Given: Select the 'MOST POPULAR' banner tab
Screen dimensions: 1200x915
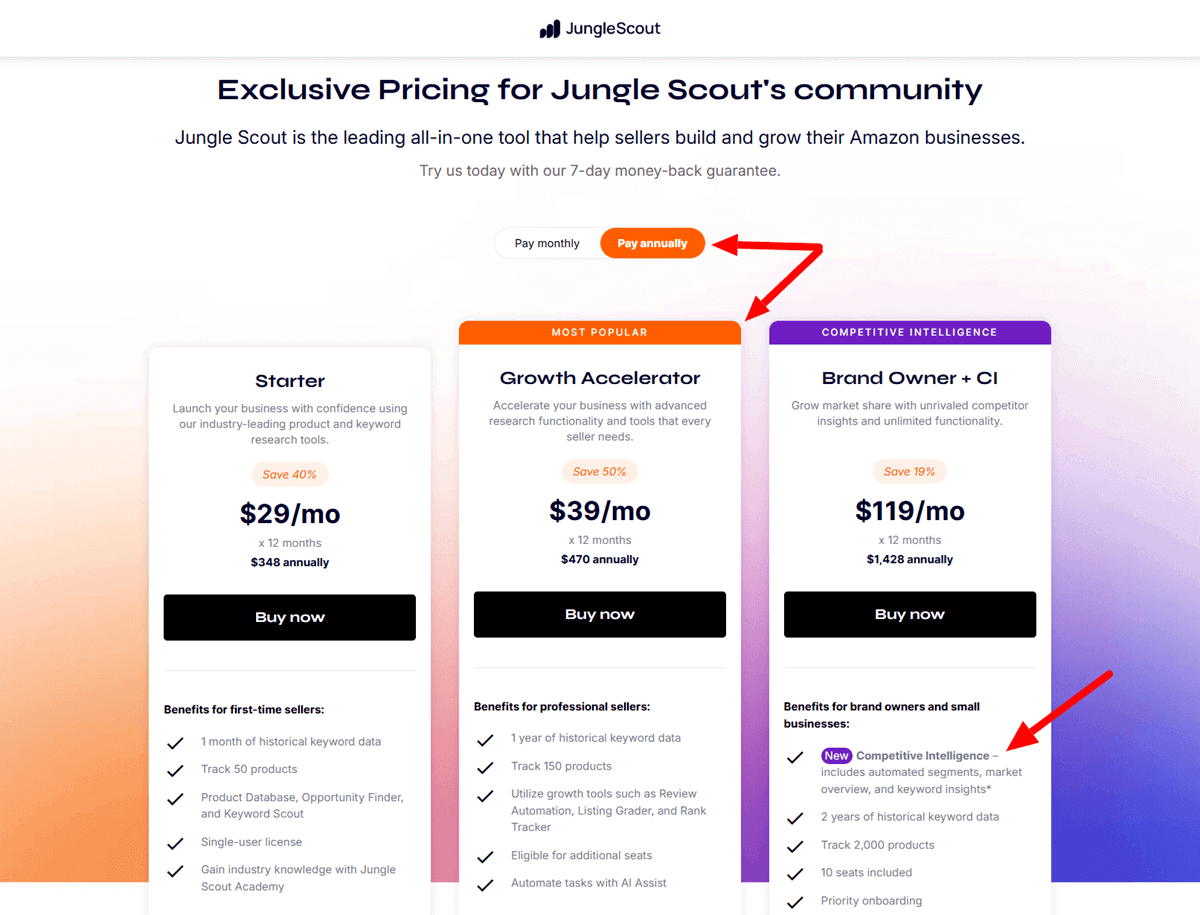Looking at the screenshot, I should (599, 331).
